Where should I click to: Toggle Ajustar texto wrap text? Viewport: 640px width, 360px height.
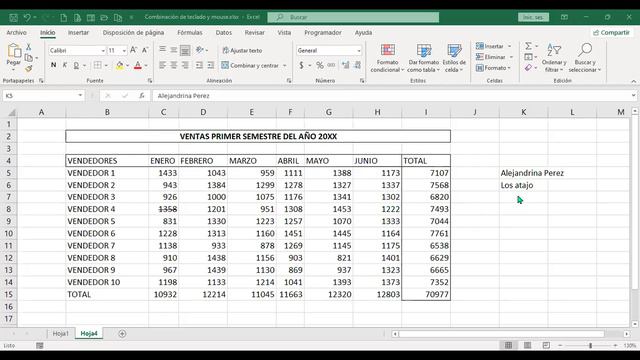[242, 50]
